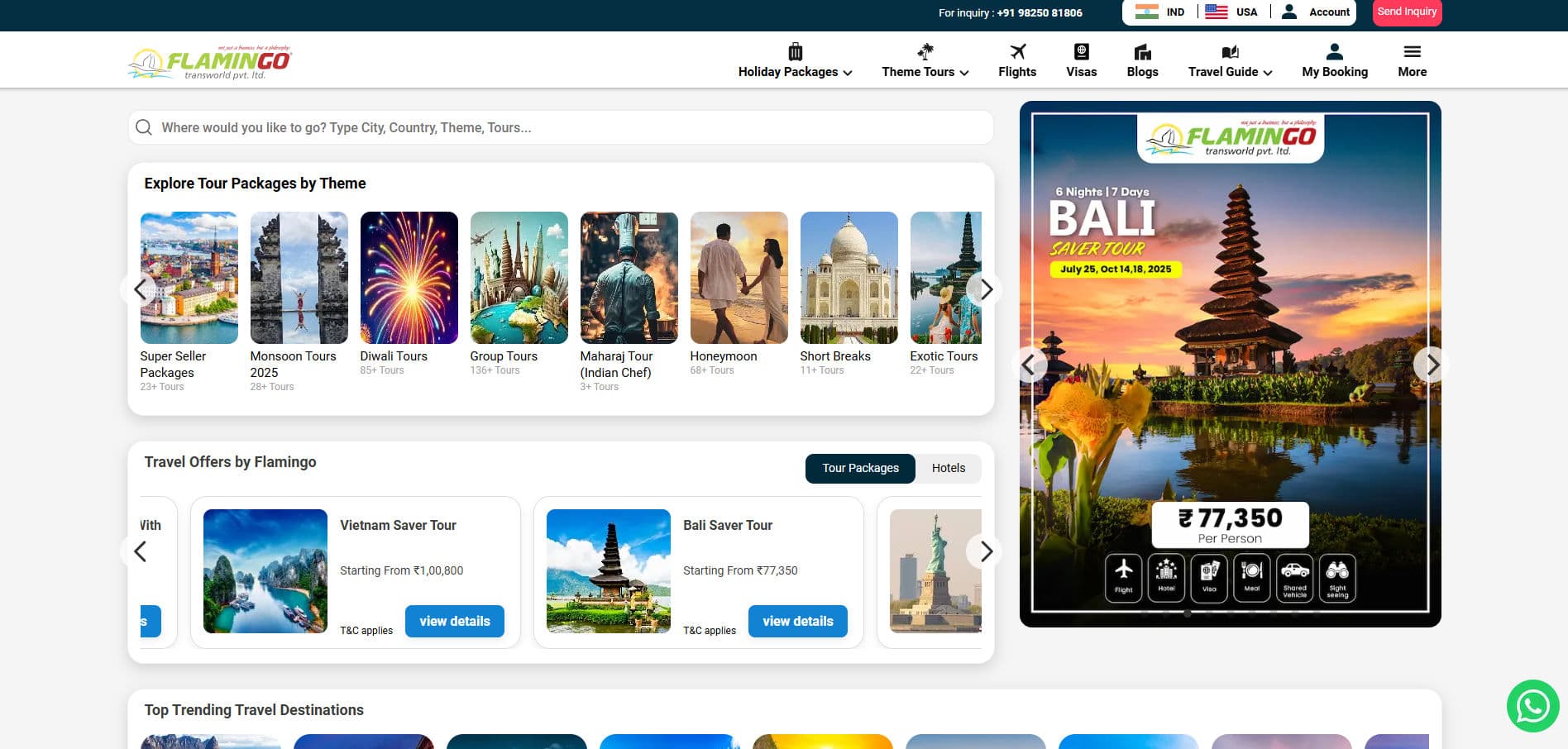Expand the Travel Guide dropdown
The image size is (1568, 749).
[1230, 72]
